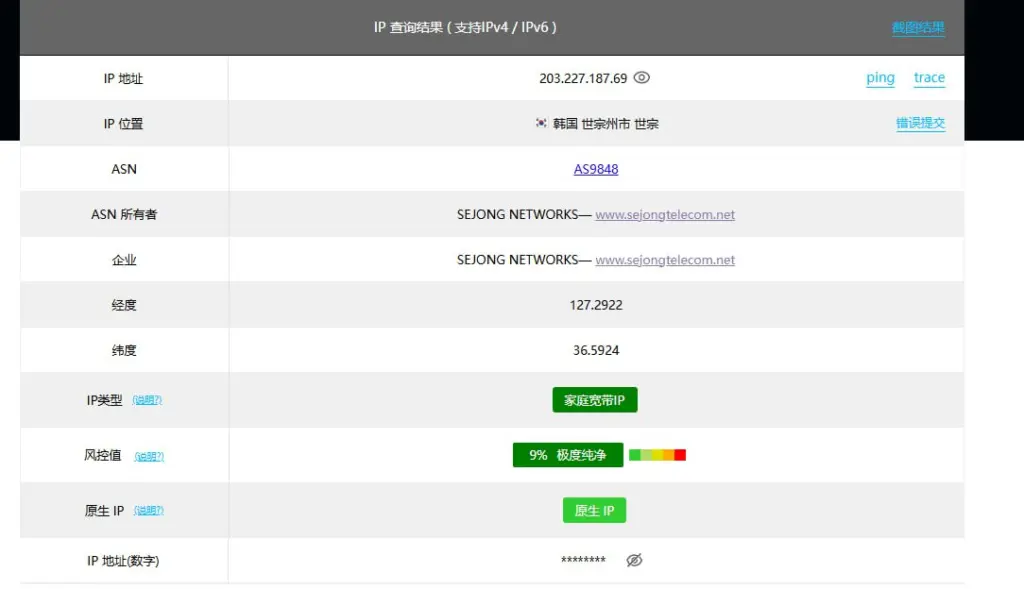Click the green 原生 IP badge
The height and width of the screenshot is (589, 1024).
[594, 511]
